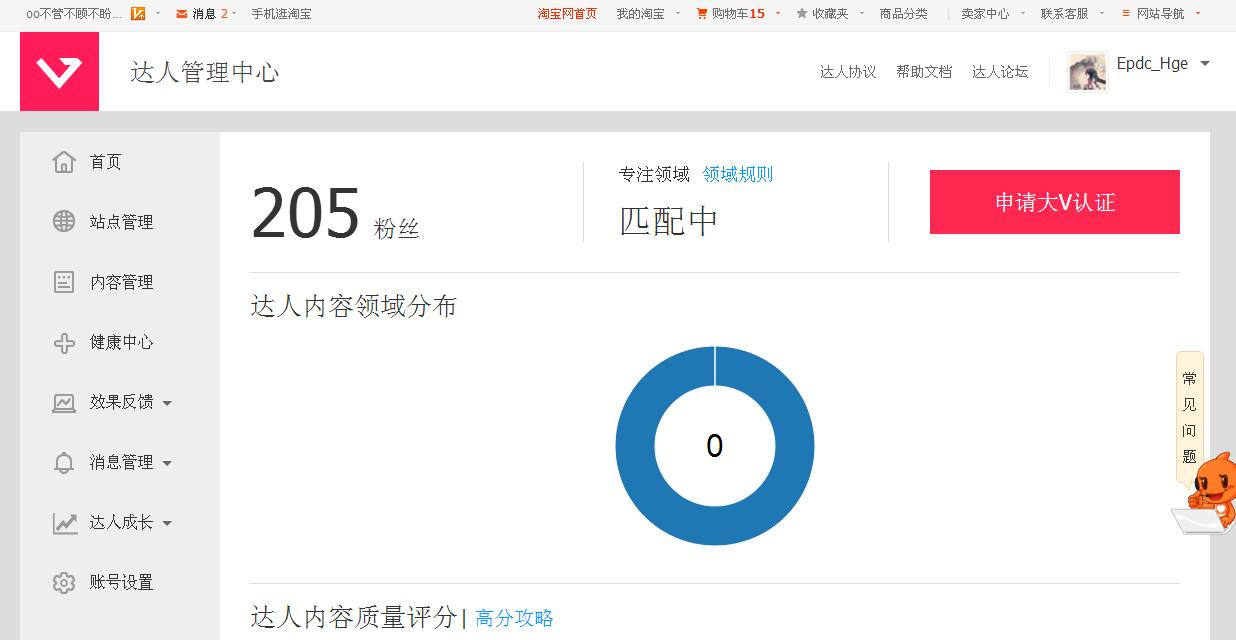Click the 账号设置 gear icon
This screenshot has height=640, width=1236.
(64, 583)
